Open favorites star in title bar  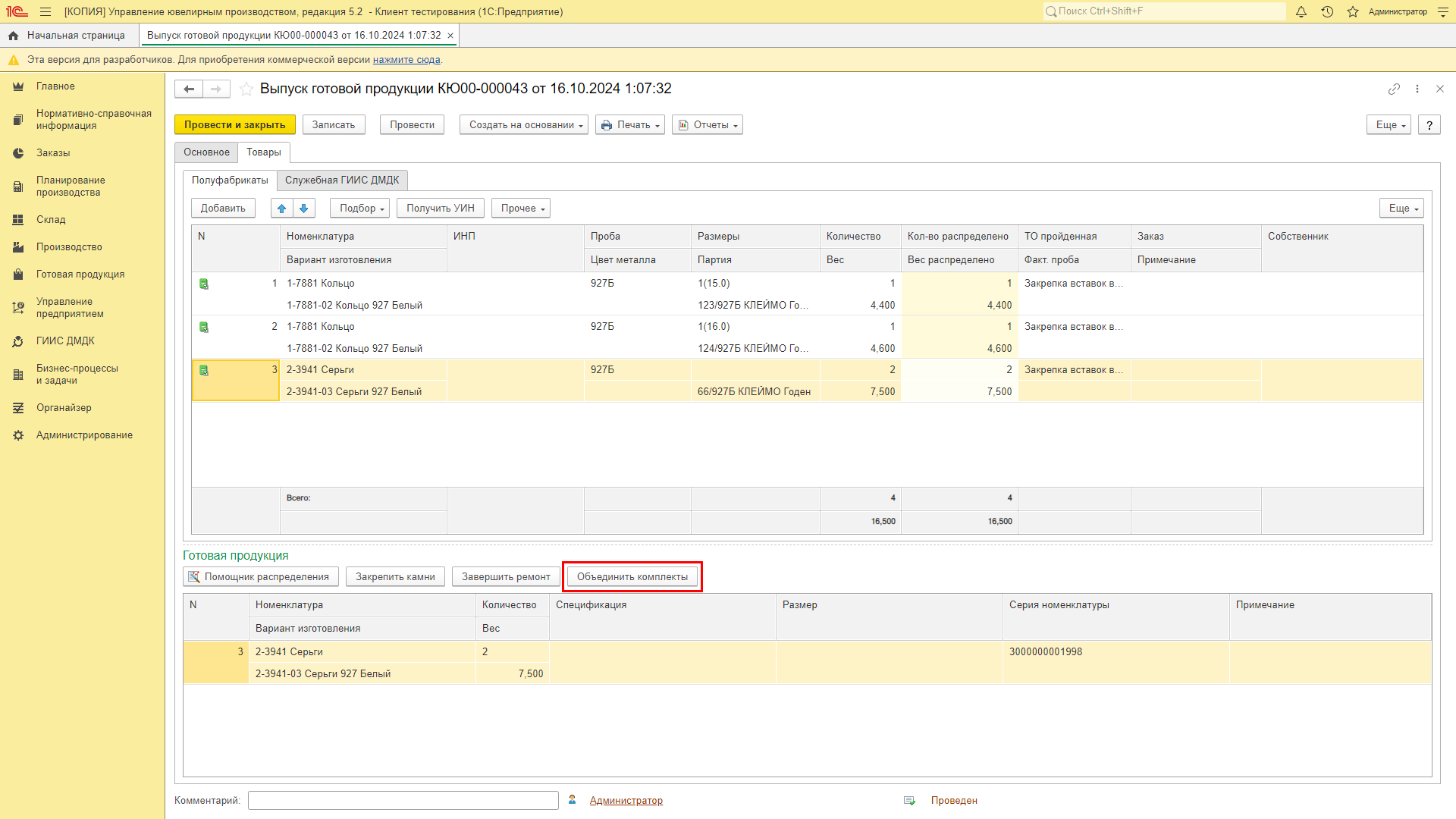click(x=1353, y=11)
